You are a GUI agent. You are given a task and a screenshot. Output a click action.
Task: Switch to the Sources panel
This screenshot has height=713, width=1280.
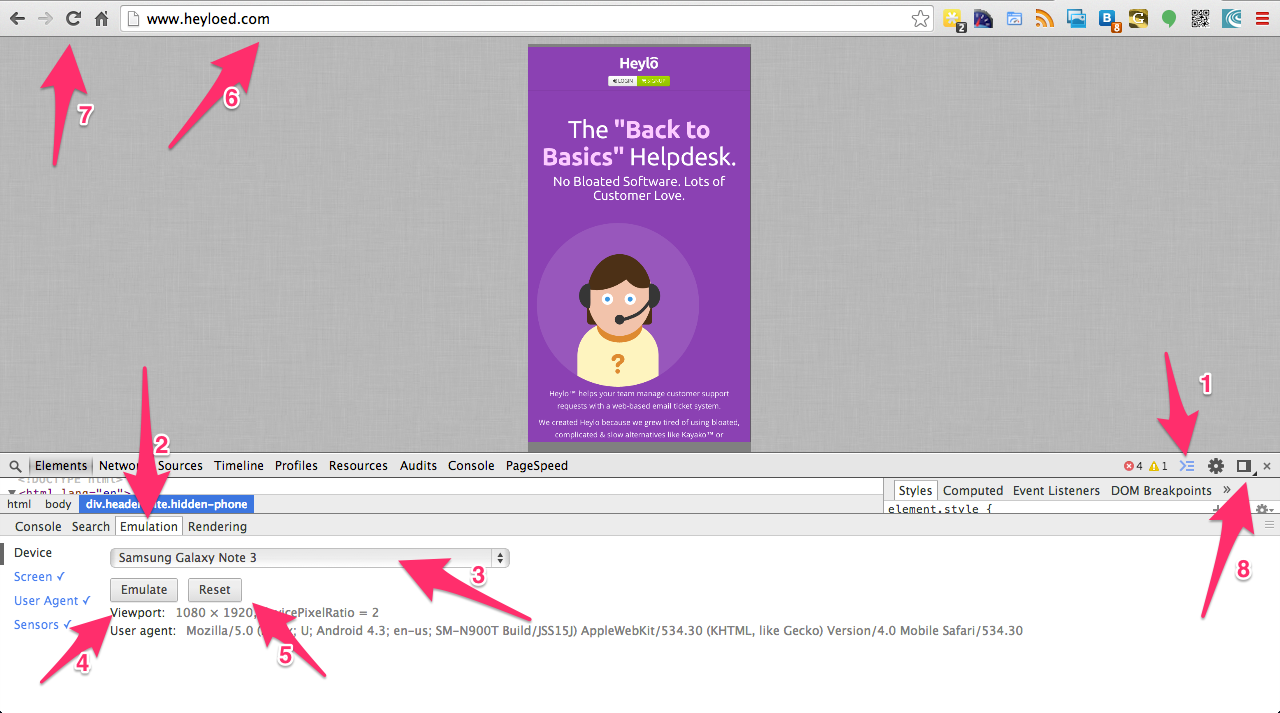(x=180, y=466)
